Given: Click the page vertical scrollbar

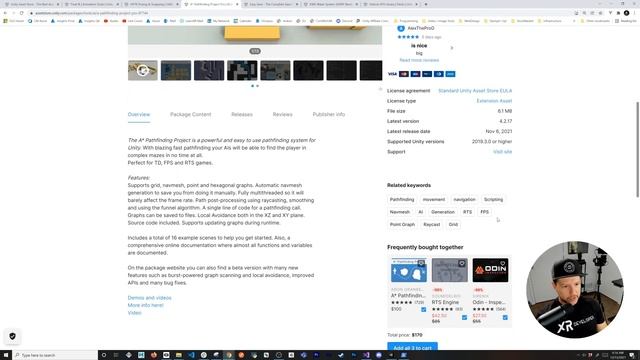Looking at the screenshot, I should pos(638,149).
